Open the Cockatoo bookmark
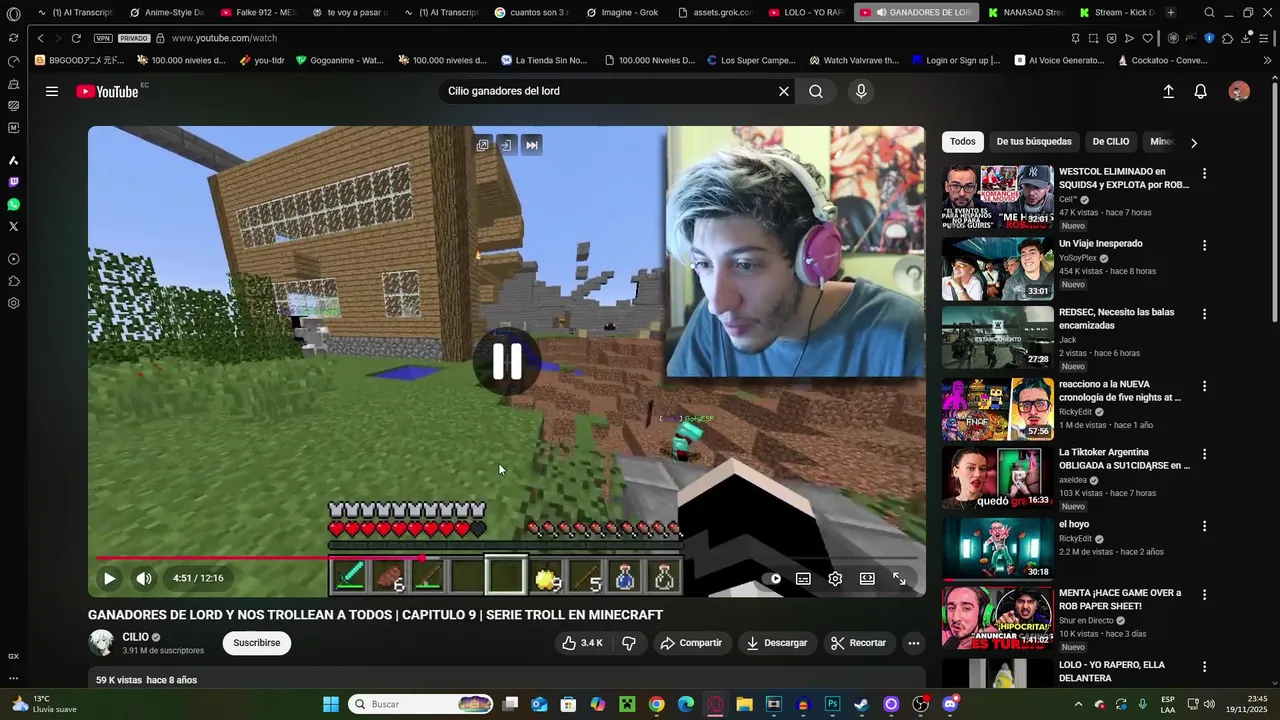The height and width of the screenshot is (720, 1280). point(1162,60)
